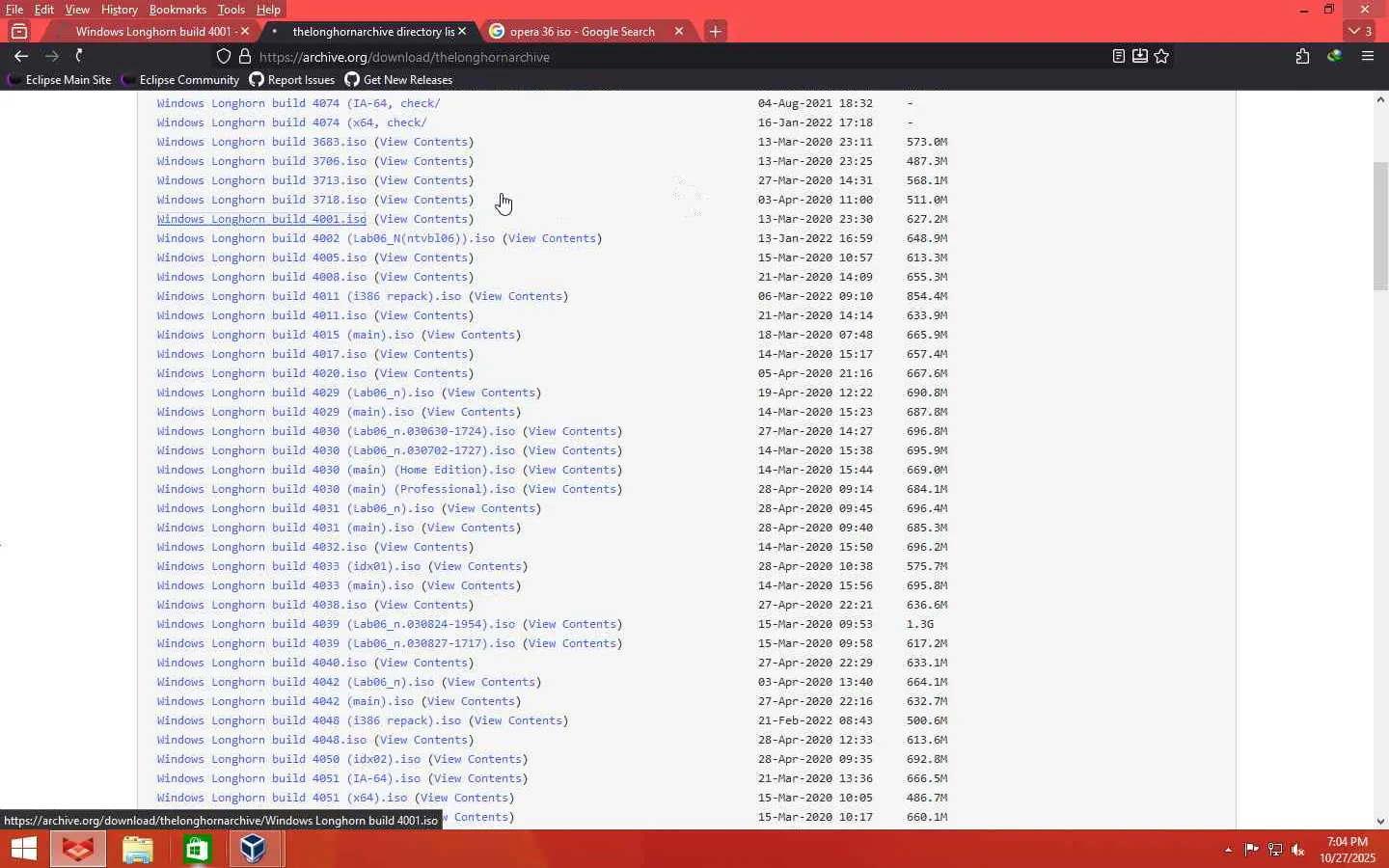1389x868 pixels.
Task: Open the tracking protection shield panel
Action: coord(224,57)
